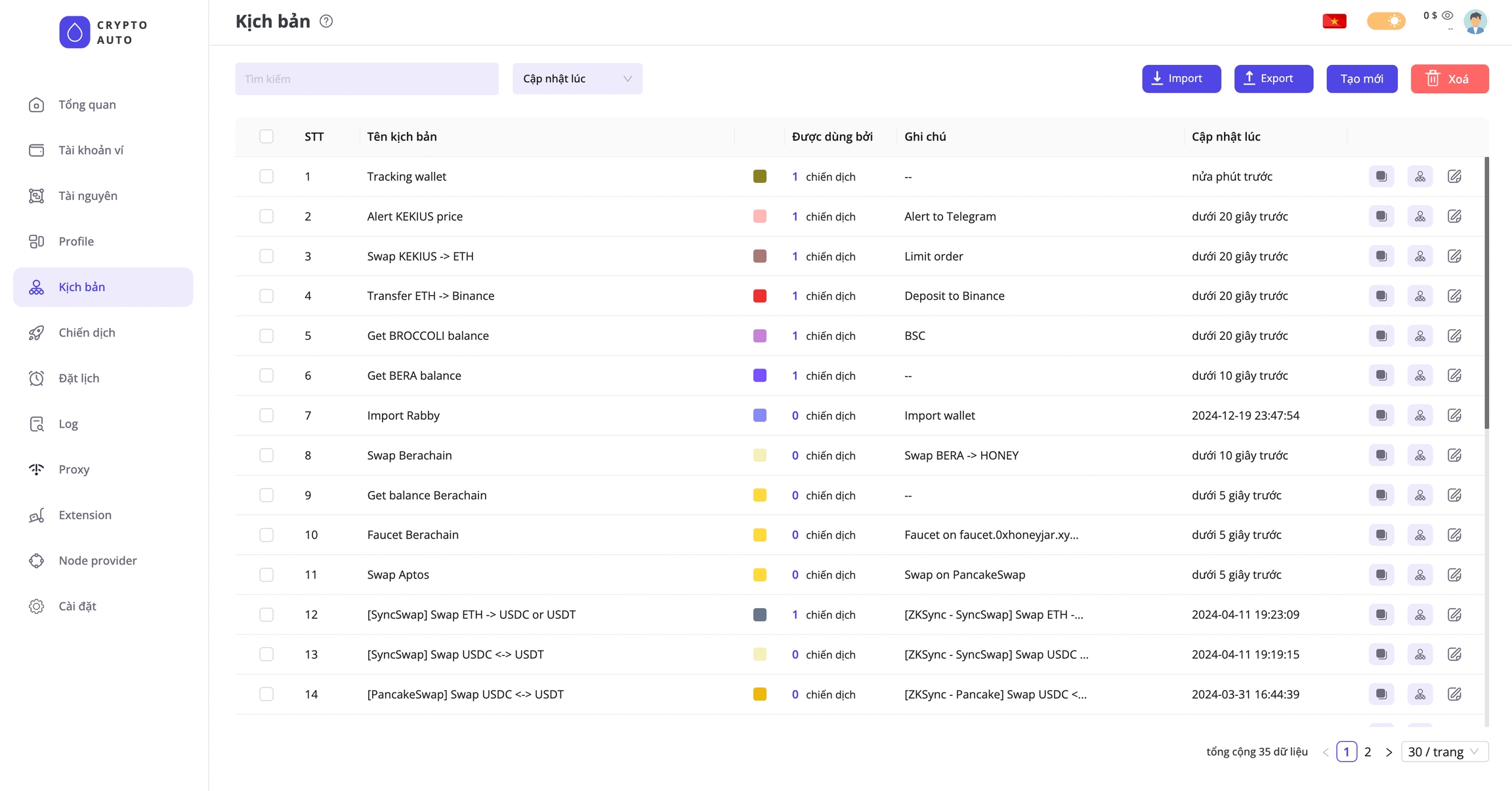Click the Tạo mới button
This screenshot has height=791, width=1512.
point(1362,79)
